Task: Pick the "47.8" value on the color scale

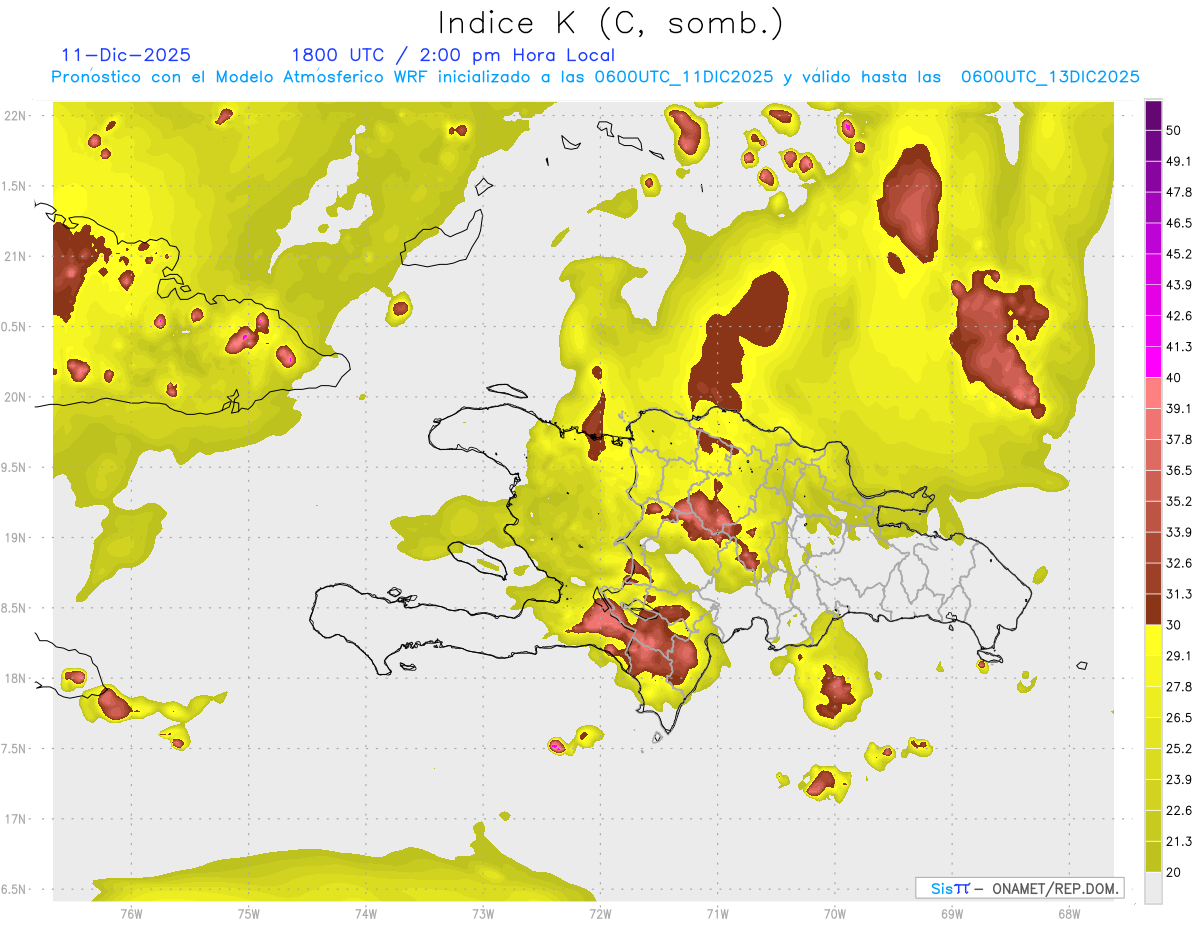Action: 1179,193
